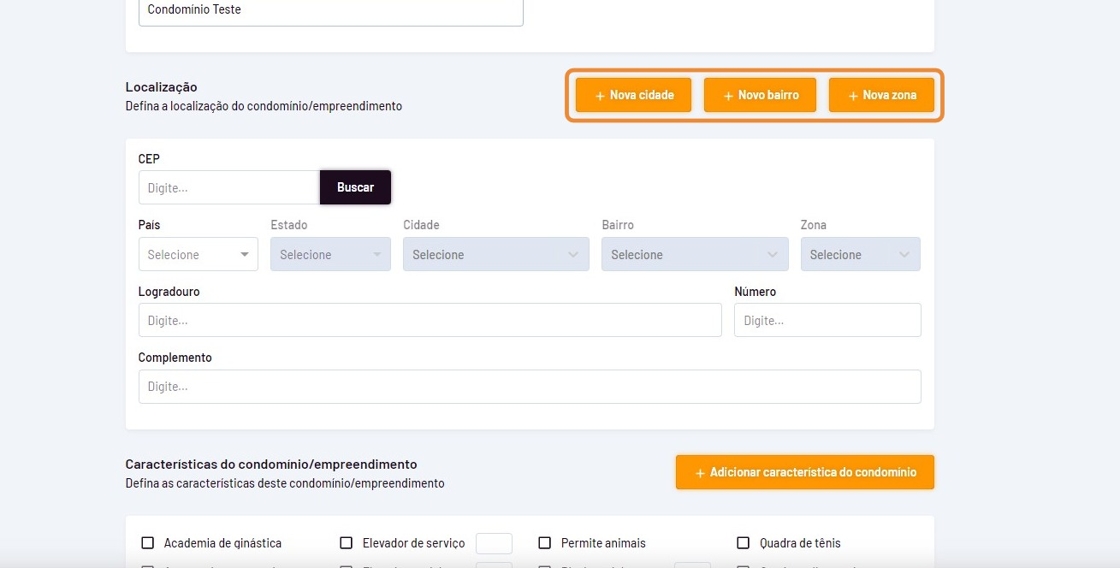Expand the Bairro dropdown
Viewport: 1120px width, 568px height.
click(x=694, y=255)
